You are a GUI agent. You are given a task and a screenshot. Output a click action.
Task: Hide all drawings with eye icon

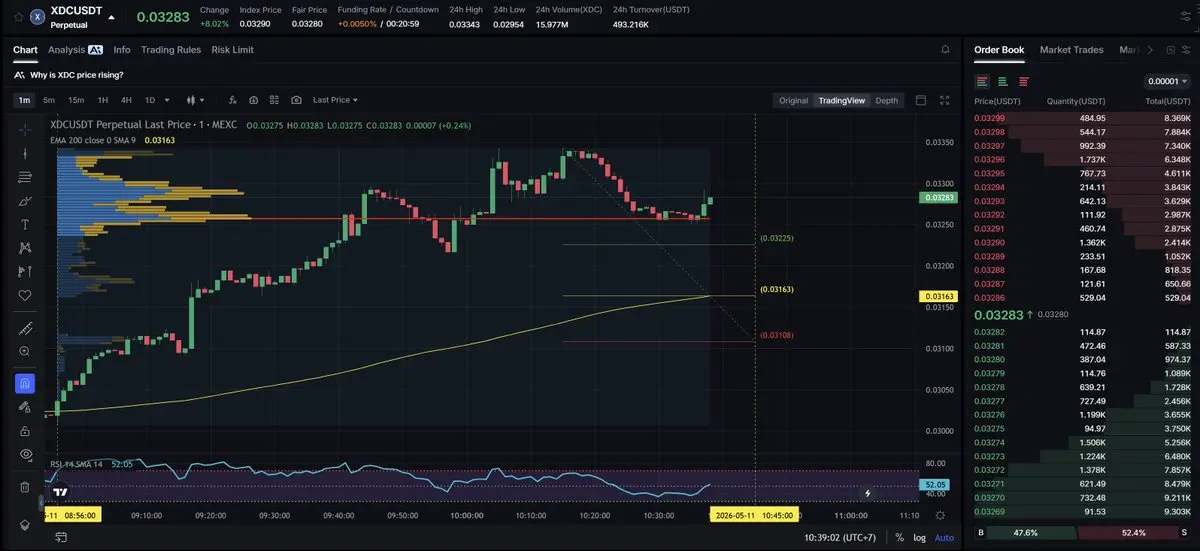[x=25, y=454]
